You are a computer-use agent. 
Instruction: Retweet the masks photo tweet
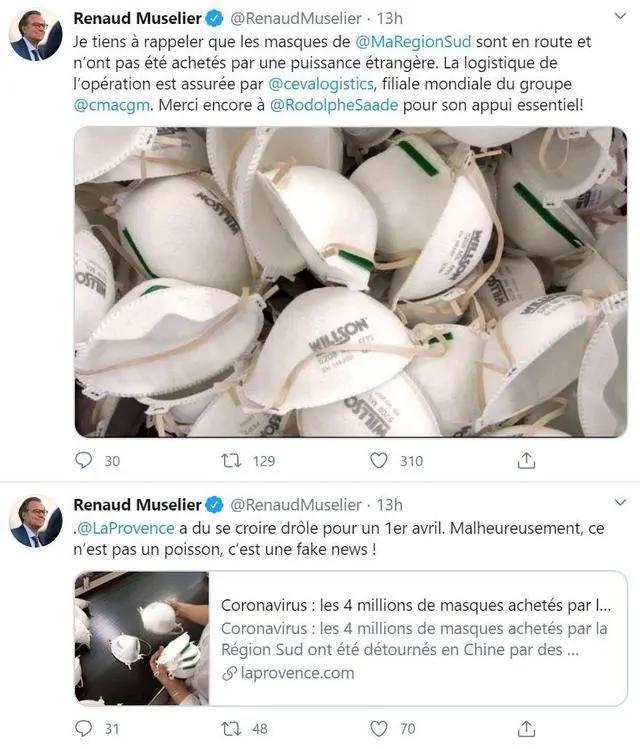pyautogui.click(x=232, y=461)
